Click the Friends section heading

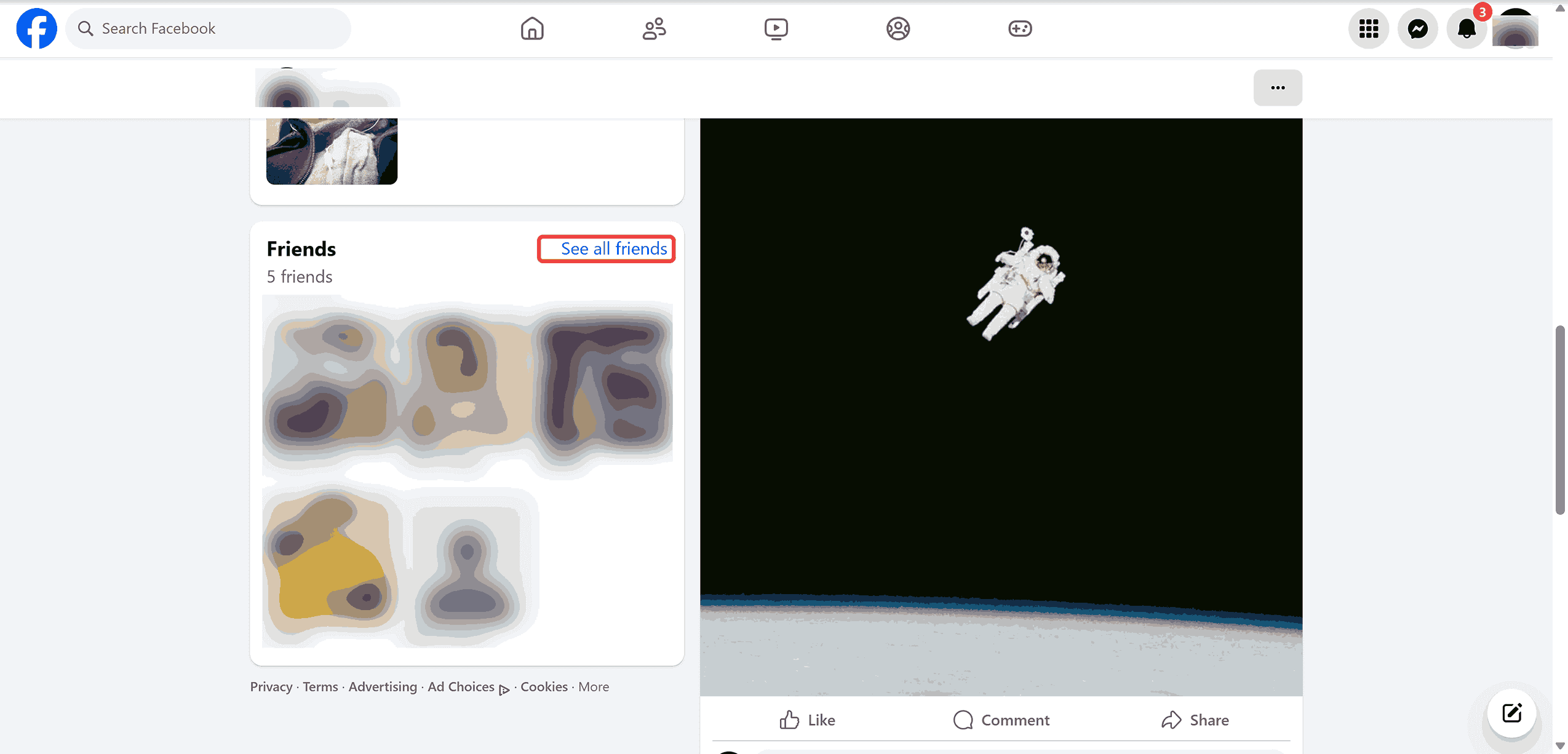point(301,249)
